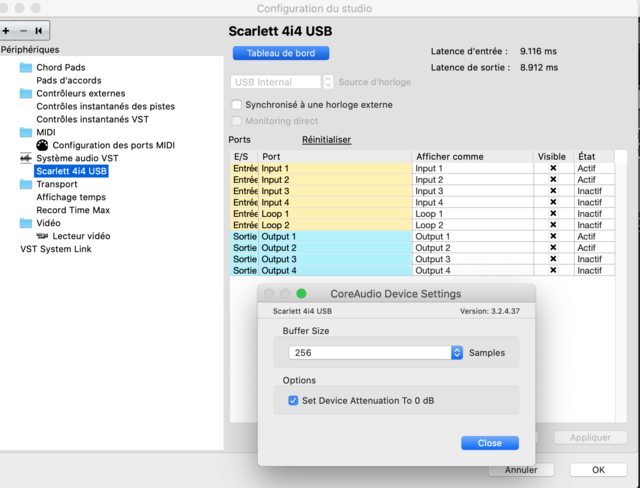Select the Contrôleurs externes folder icon

coord(26,93)
